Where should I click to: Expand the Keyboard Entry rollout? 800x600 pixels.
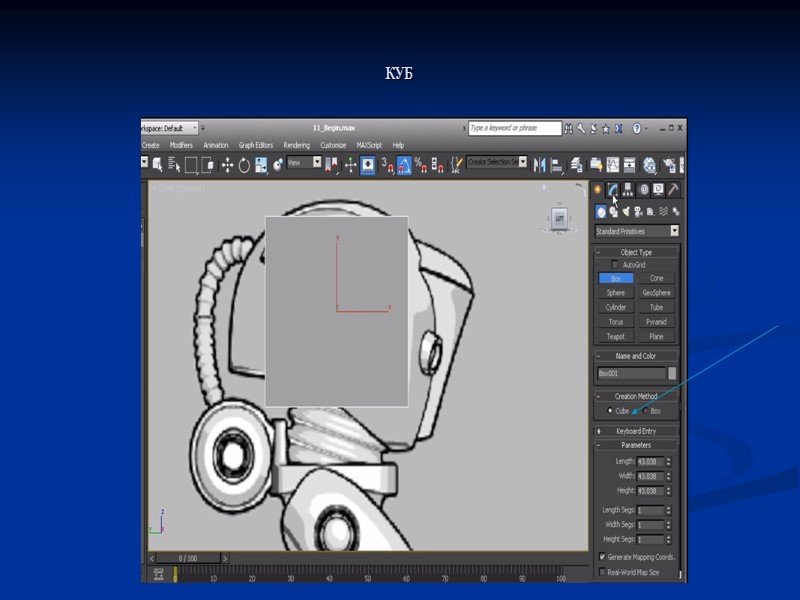[636, 431]
